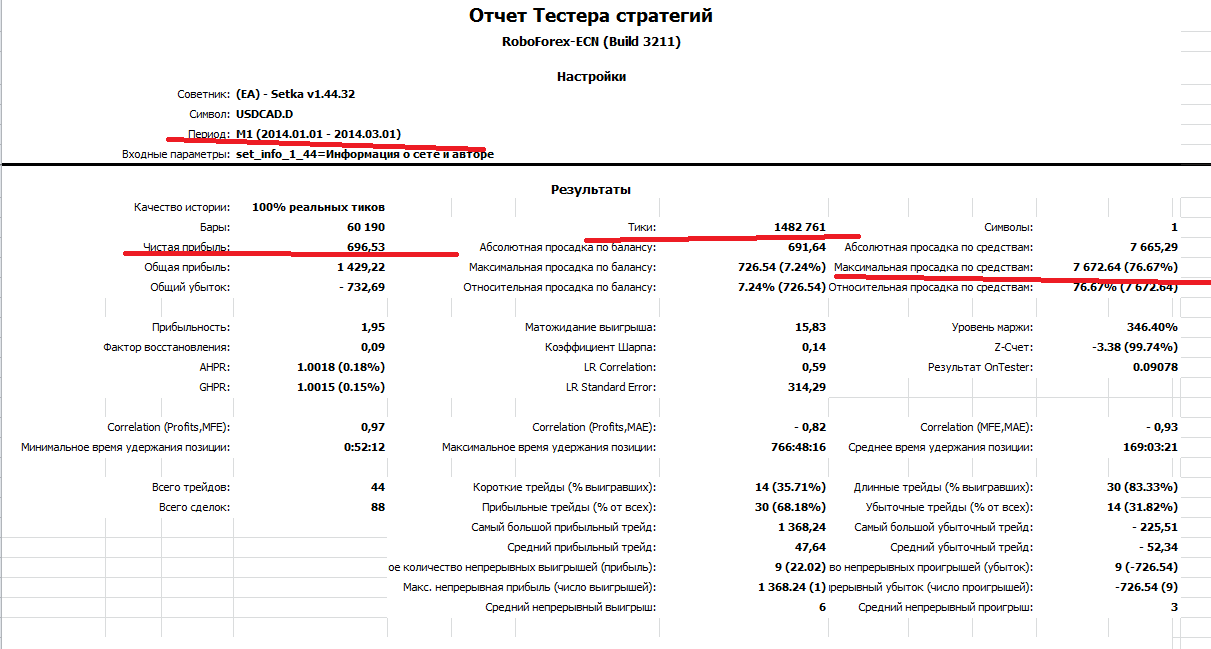Select the "Correlation (Profits,MFE):" label
Viewport: 1211px width, 649px height.
(169, 427)
